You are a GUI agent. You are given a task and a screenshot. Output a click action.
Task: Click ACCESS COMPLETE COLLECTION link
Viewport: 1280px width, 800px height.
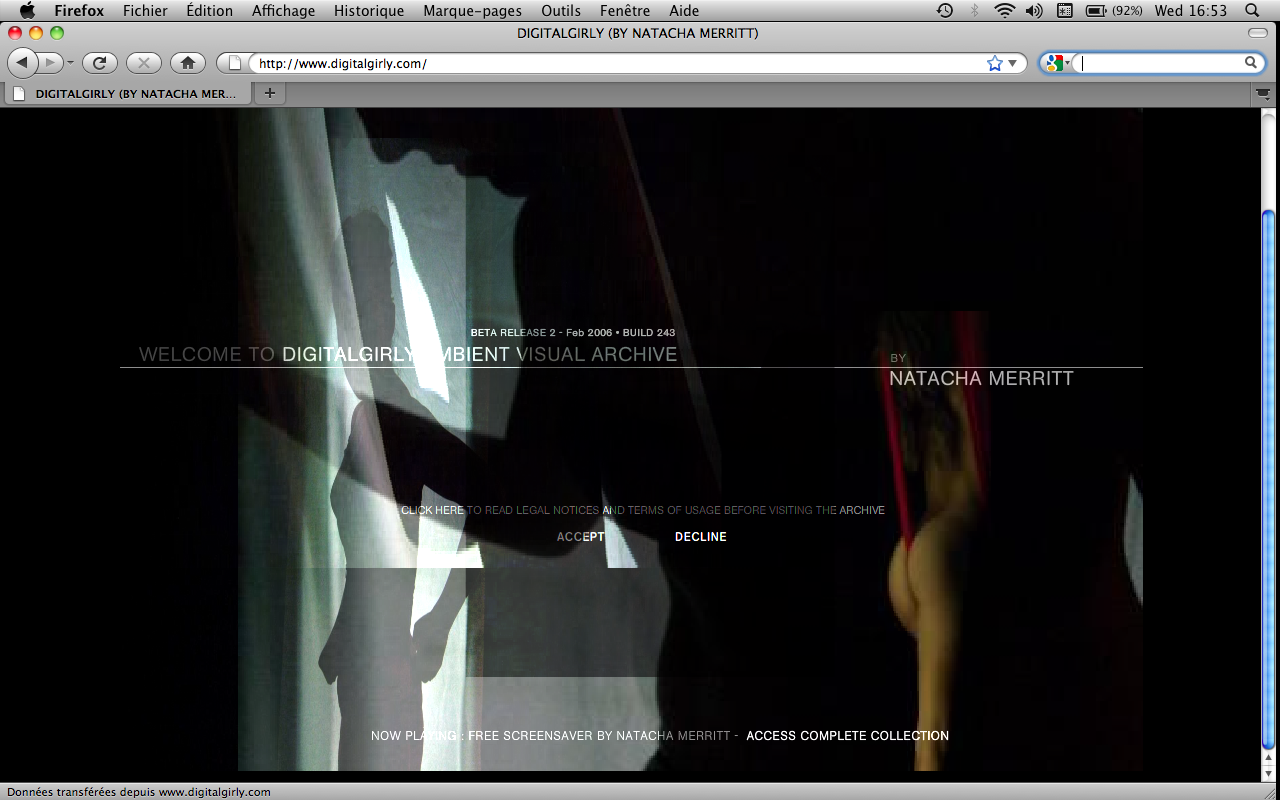coord(848,736)
